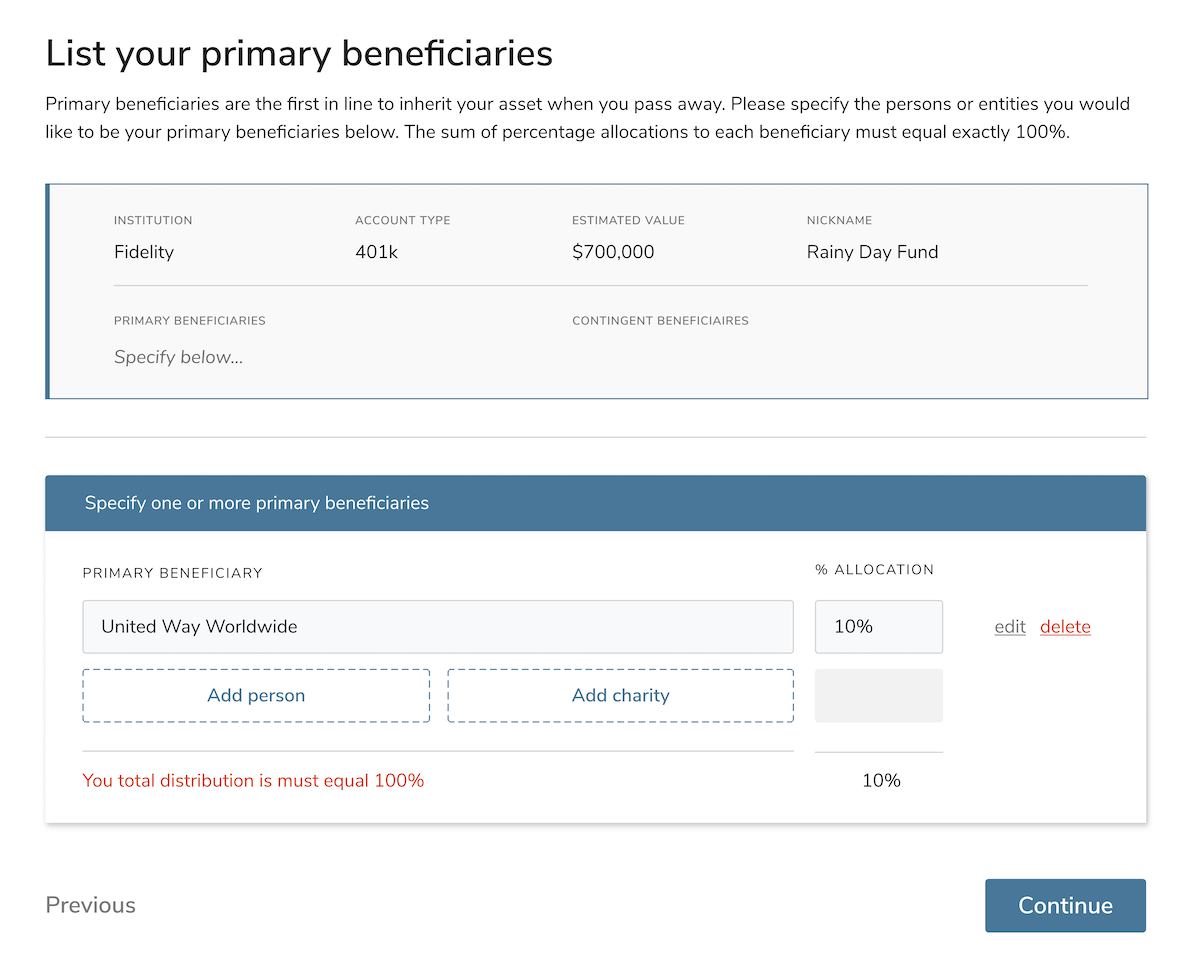Click the "Specify one or more primary beneficiaries" header
This screenshot has width=1200, height=965.
tap(257, 503)
